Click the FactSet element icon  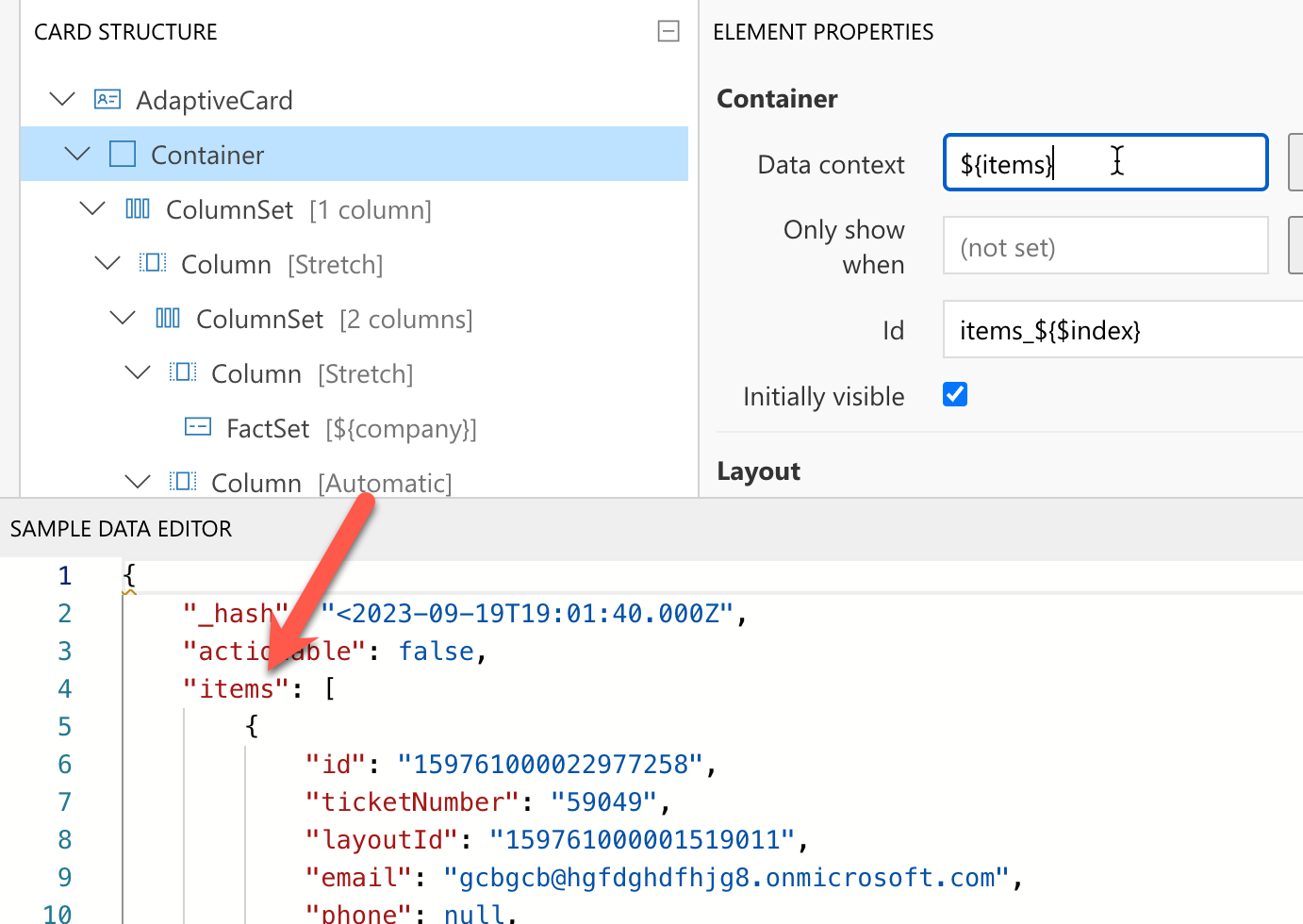click(x=197, y=427)
